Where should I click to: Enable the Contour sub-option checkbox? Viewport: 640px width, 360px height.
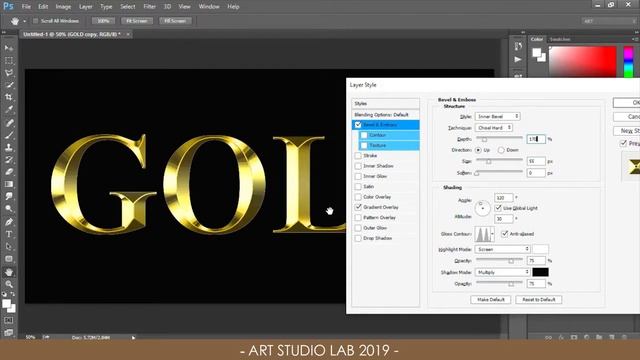tap(364, 135)
